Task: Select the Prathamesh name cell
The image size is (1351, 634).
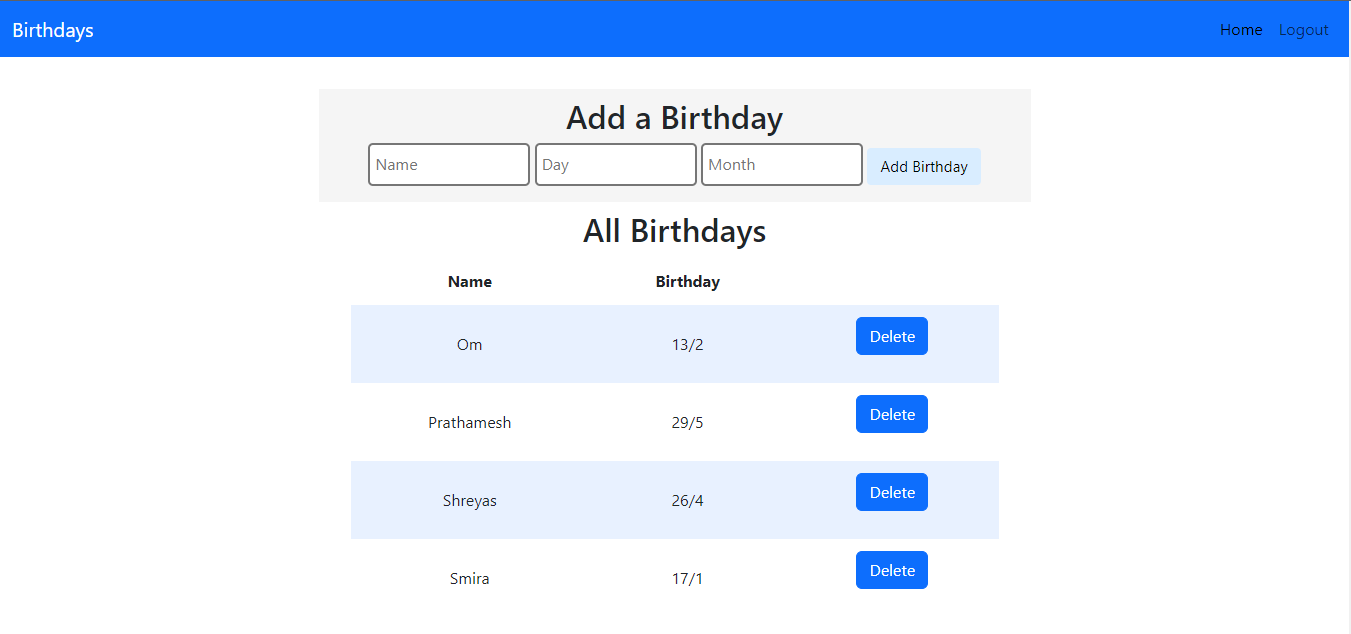Action: (470, 423)
